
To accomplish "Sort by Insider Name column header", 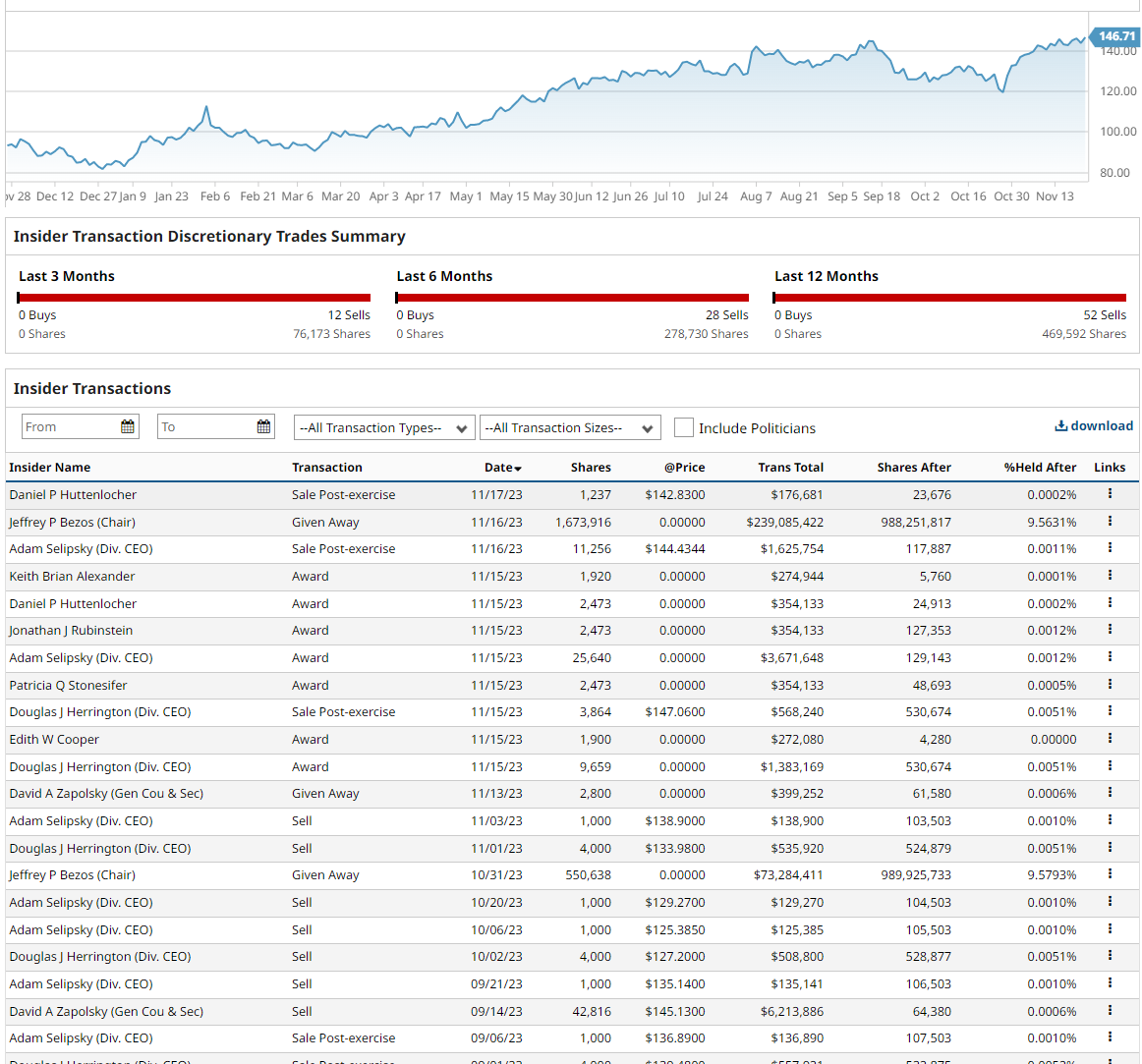I will [50, 468].
